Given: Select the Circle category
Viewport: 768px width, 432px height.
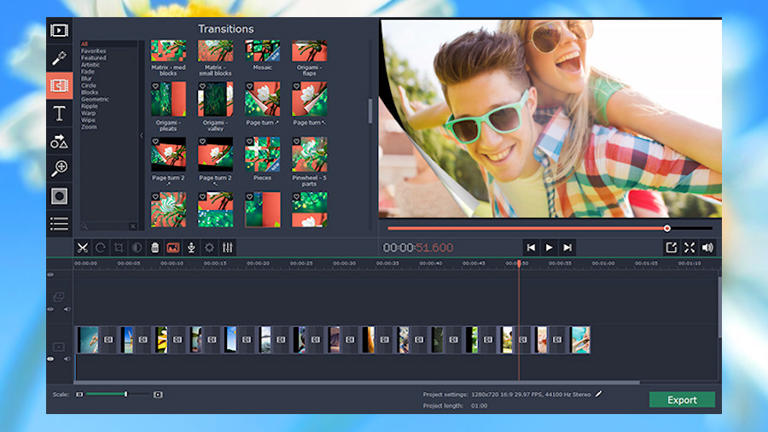Looking at the screenshot, I should click(x=89, y=85).
